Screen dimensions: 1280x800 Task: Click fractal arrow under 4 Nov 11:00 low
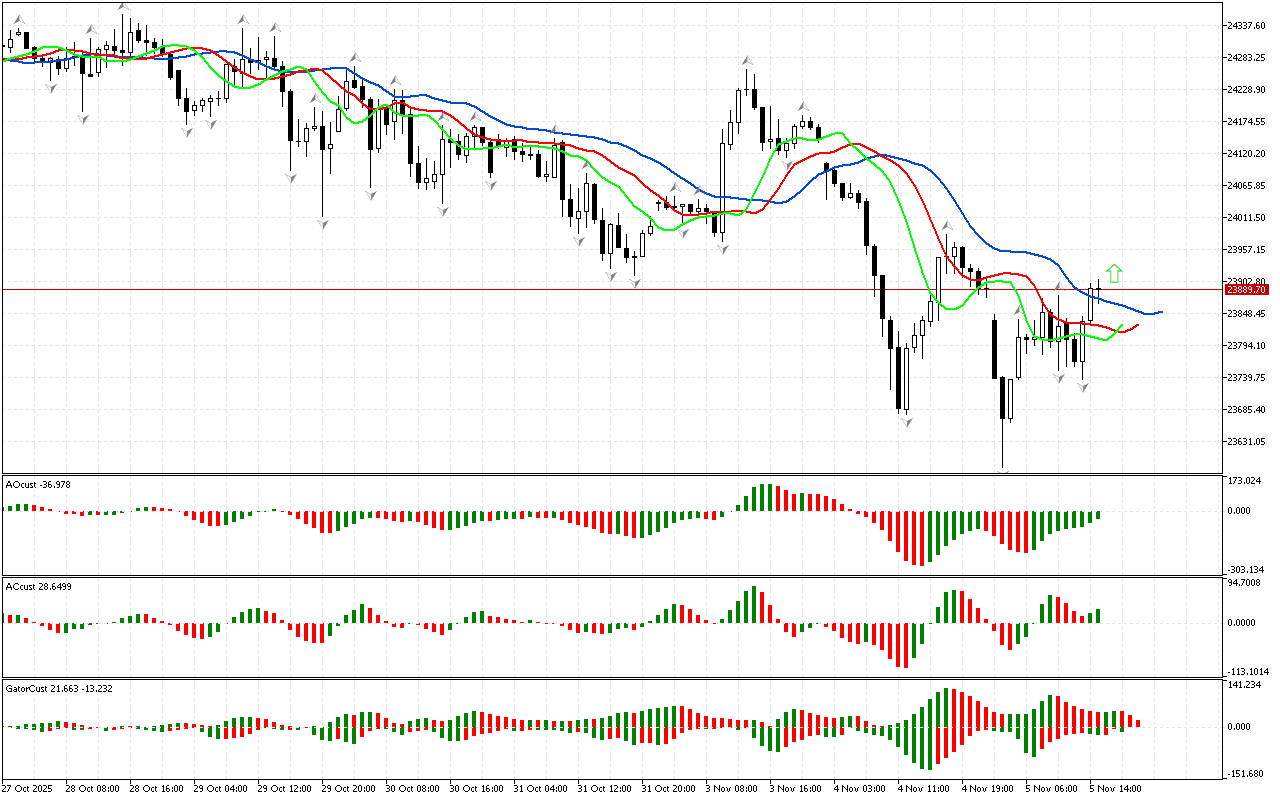point(906,422)
